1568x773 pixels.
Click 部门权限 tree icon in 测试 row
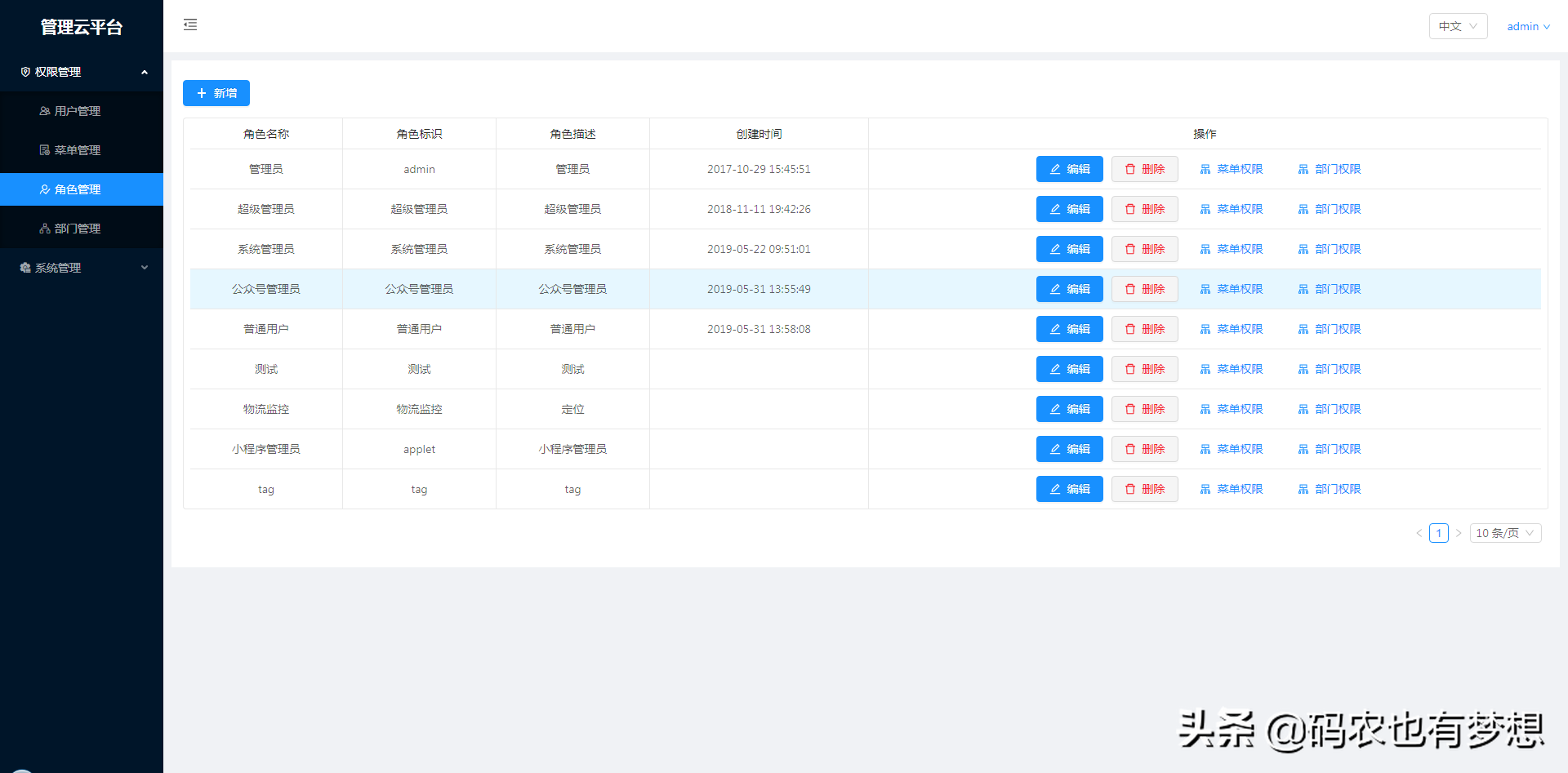[1303, 369]
